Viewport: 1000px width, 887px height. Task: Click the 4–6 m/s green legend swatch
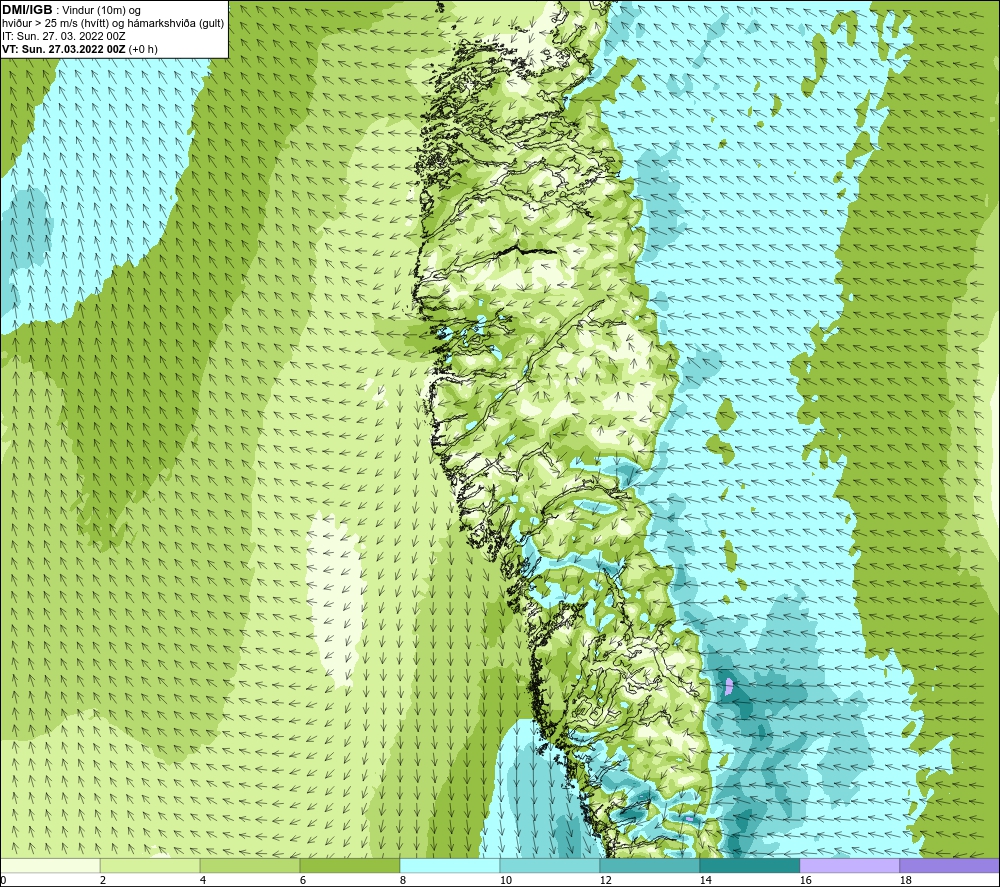249,866
